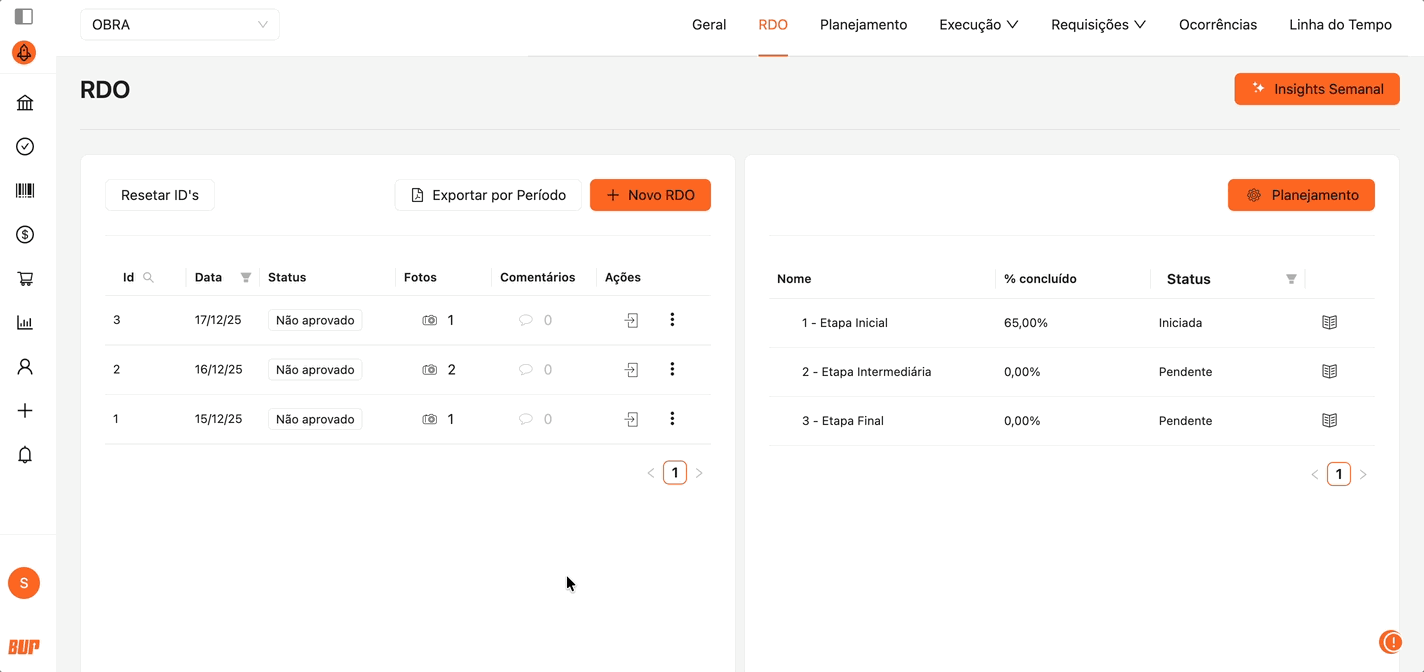The height and width of the screenshot is (672, 1424).
Task: Go to the Linha do Tempo tab
Action: pyautogui.click(x=1340, y=24)
